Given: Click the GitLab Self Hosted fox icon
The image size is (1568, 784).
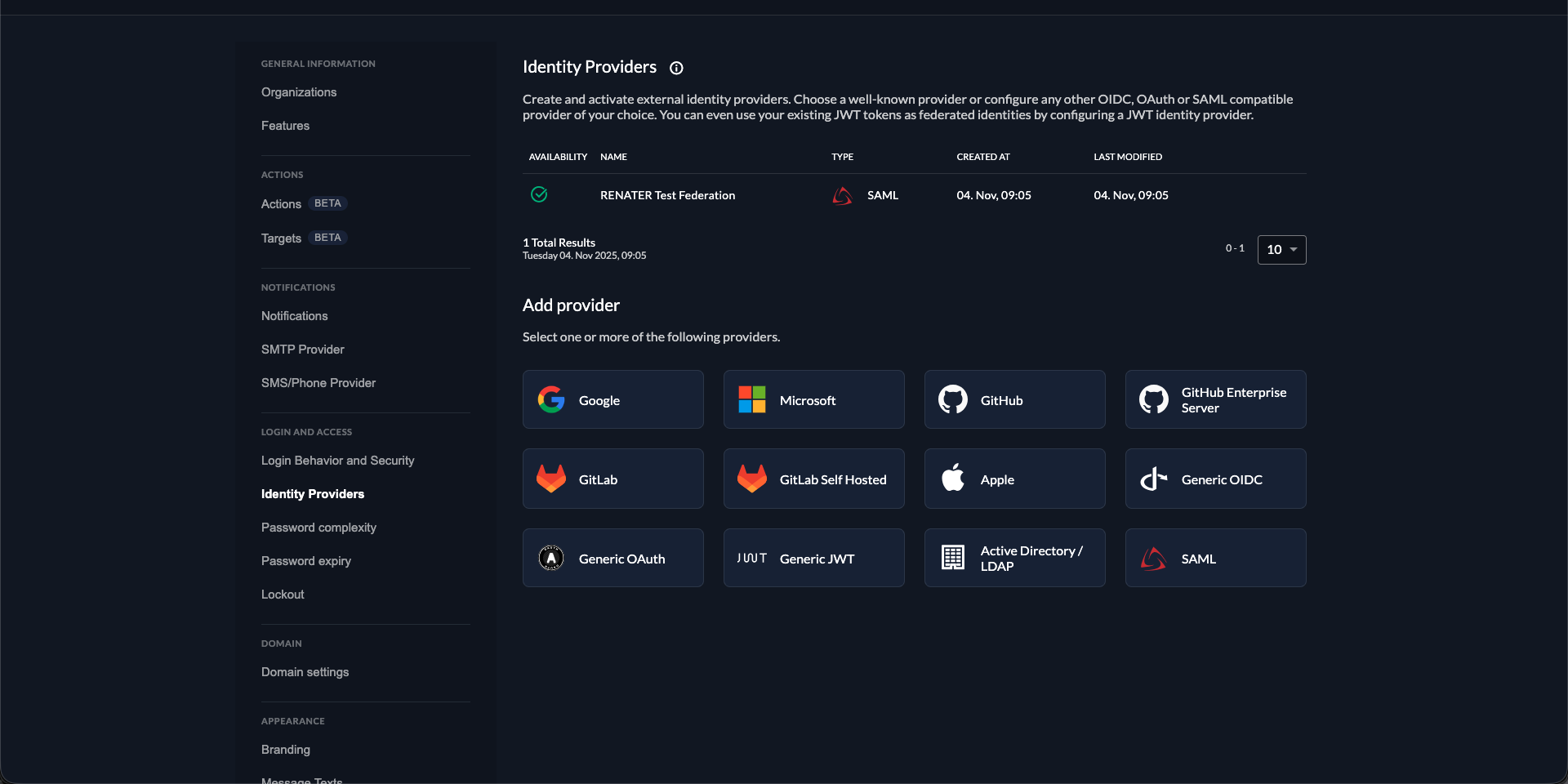Looking at the screenshot, I should click(x=752, y=479).
